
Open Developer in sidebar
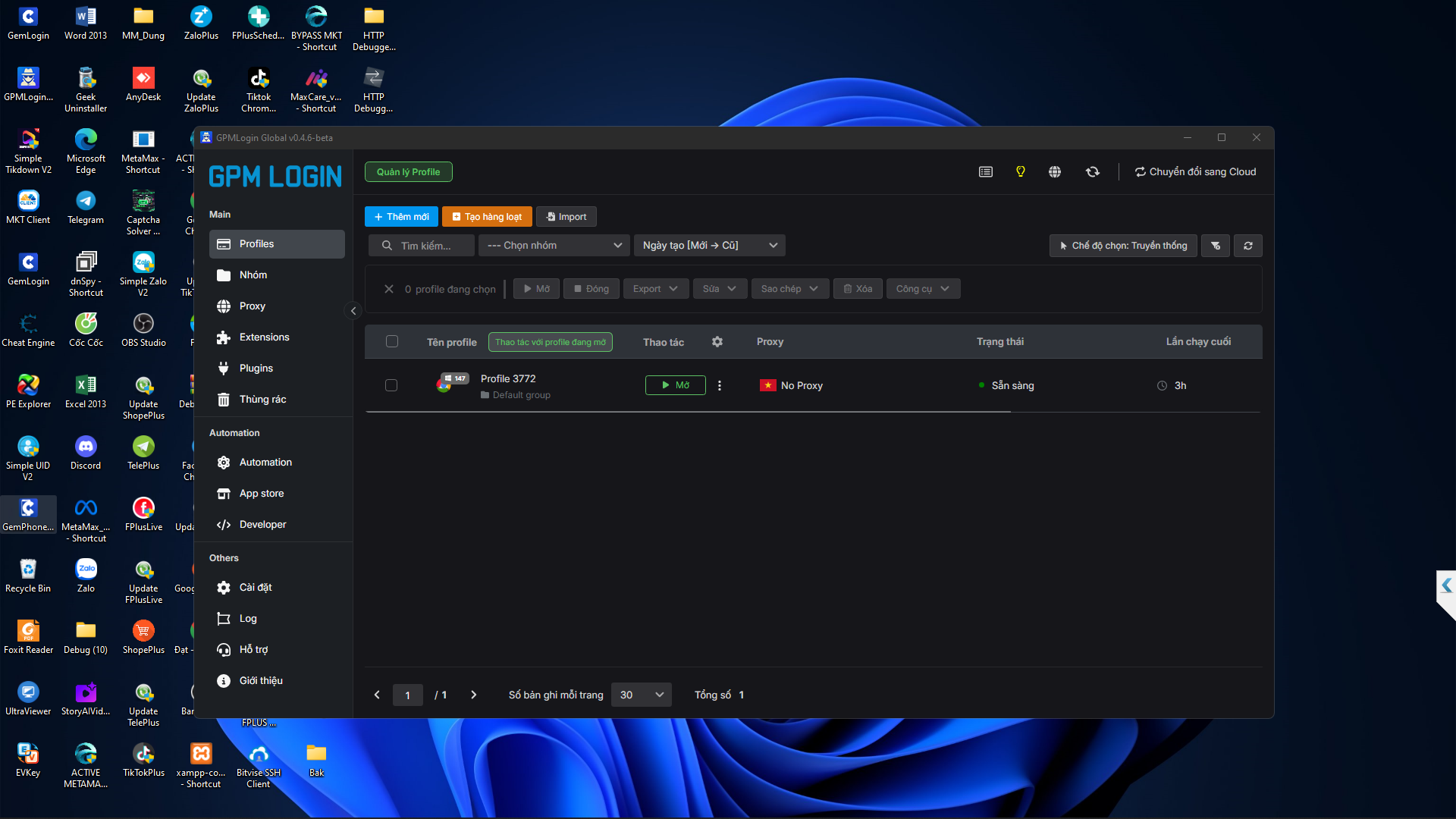click(277, 525)
